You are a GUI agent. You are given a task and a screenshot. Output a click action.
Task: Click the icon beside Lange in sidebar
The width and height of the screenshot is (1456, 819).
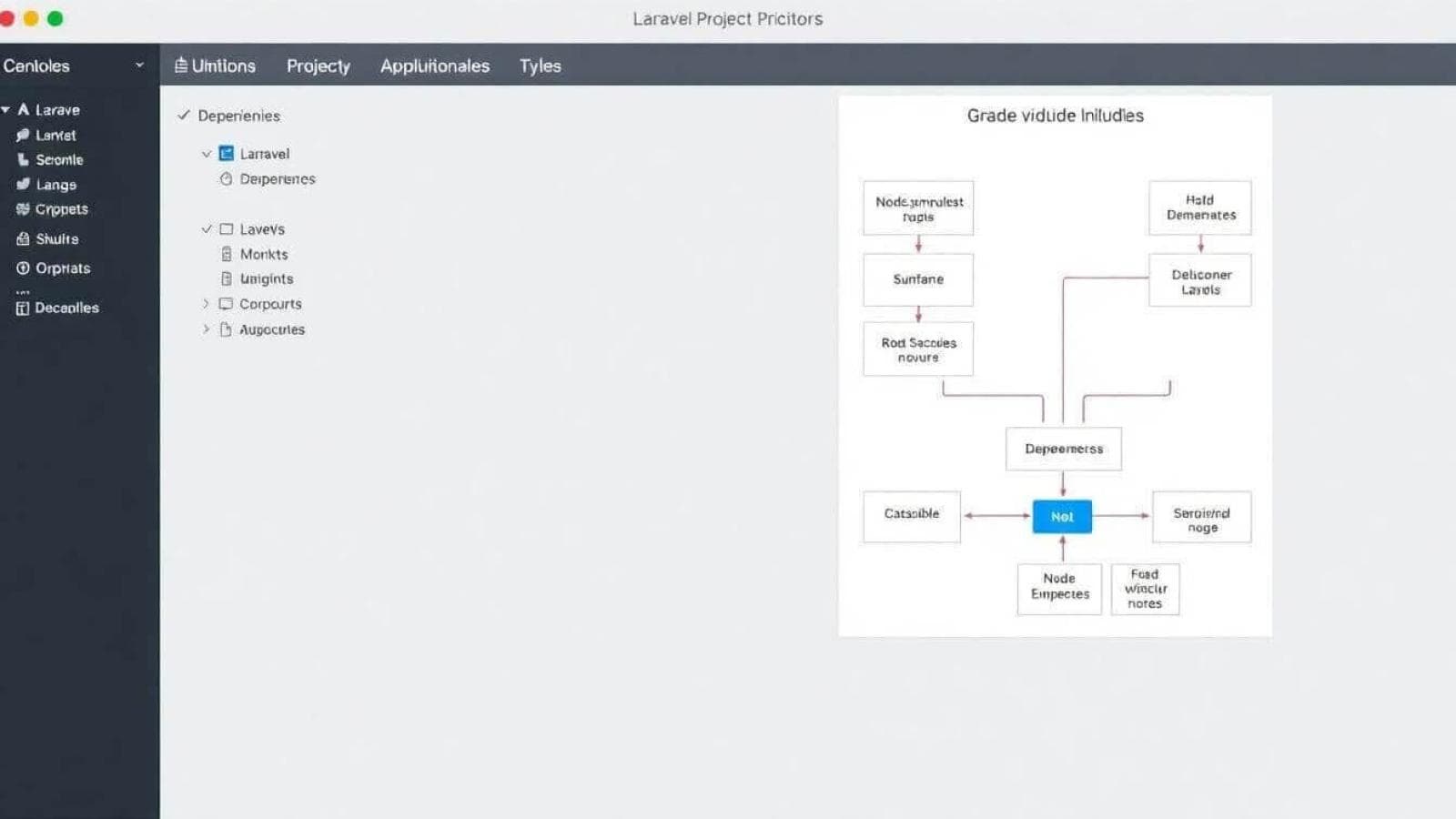(x=23, y=184)
